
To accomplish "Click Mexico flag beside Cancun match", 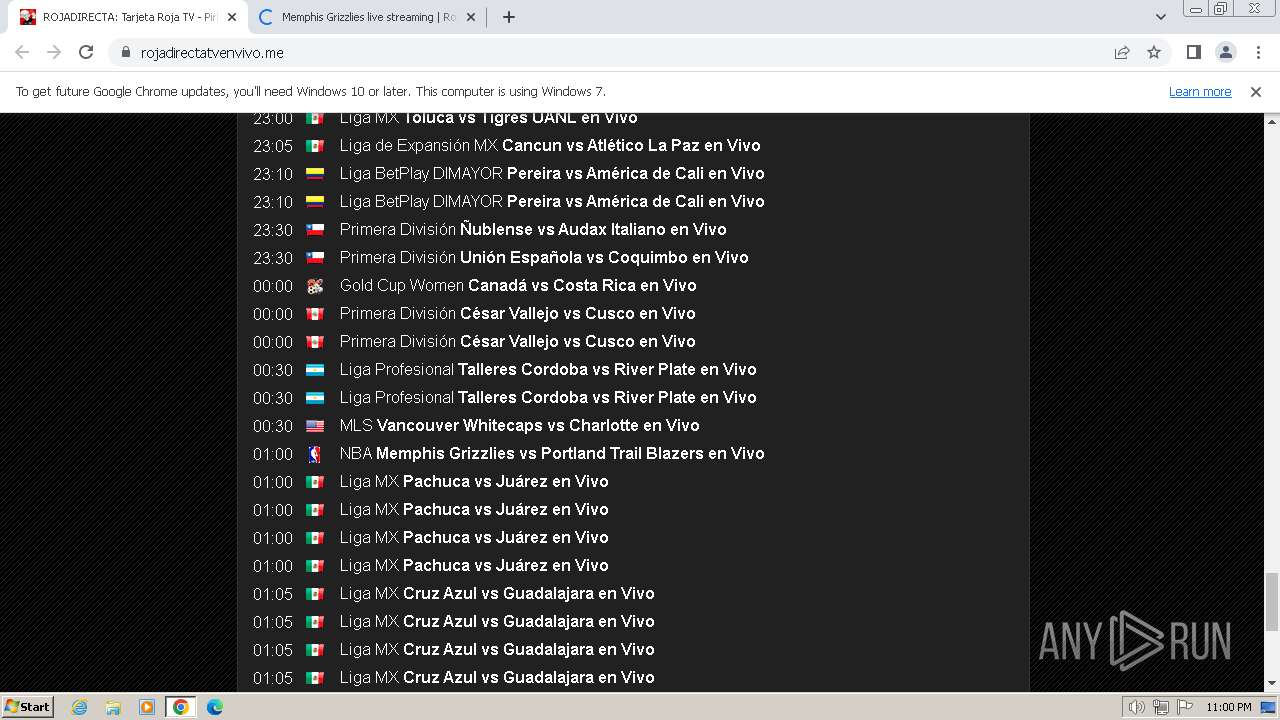I will coord(315,146).
